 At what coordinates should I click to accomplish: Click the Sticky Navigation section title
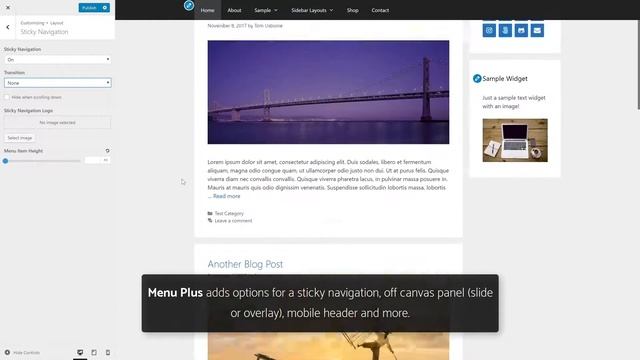click(44, 32)
